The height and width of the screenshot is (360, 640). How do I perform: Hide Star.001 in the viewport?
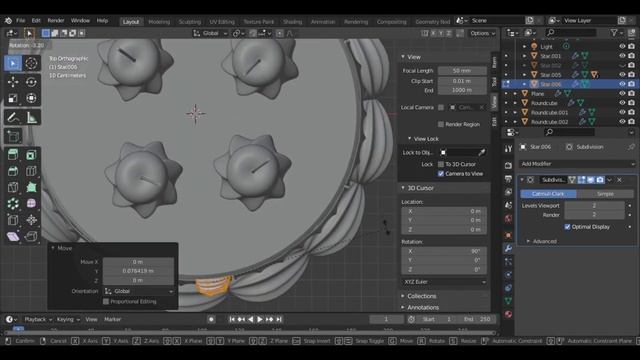click(x=622, y=56)
